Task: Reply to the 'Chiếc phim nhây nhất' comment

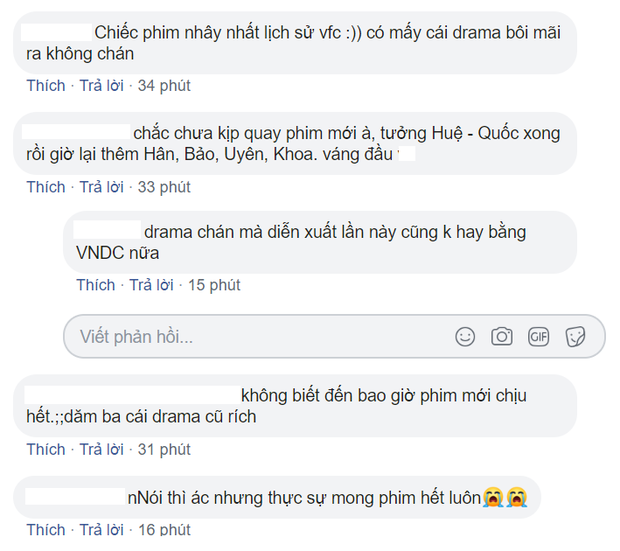Action: [103, 86]
